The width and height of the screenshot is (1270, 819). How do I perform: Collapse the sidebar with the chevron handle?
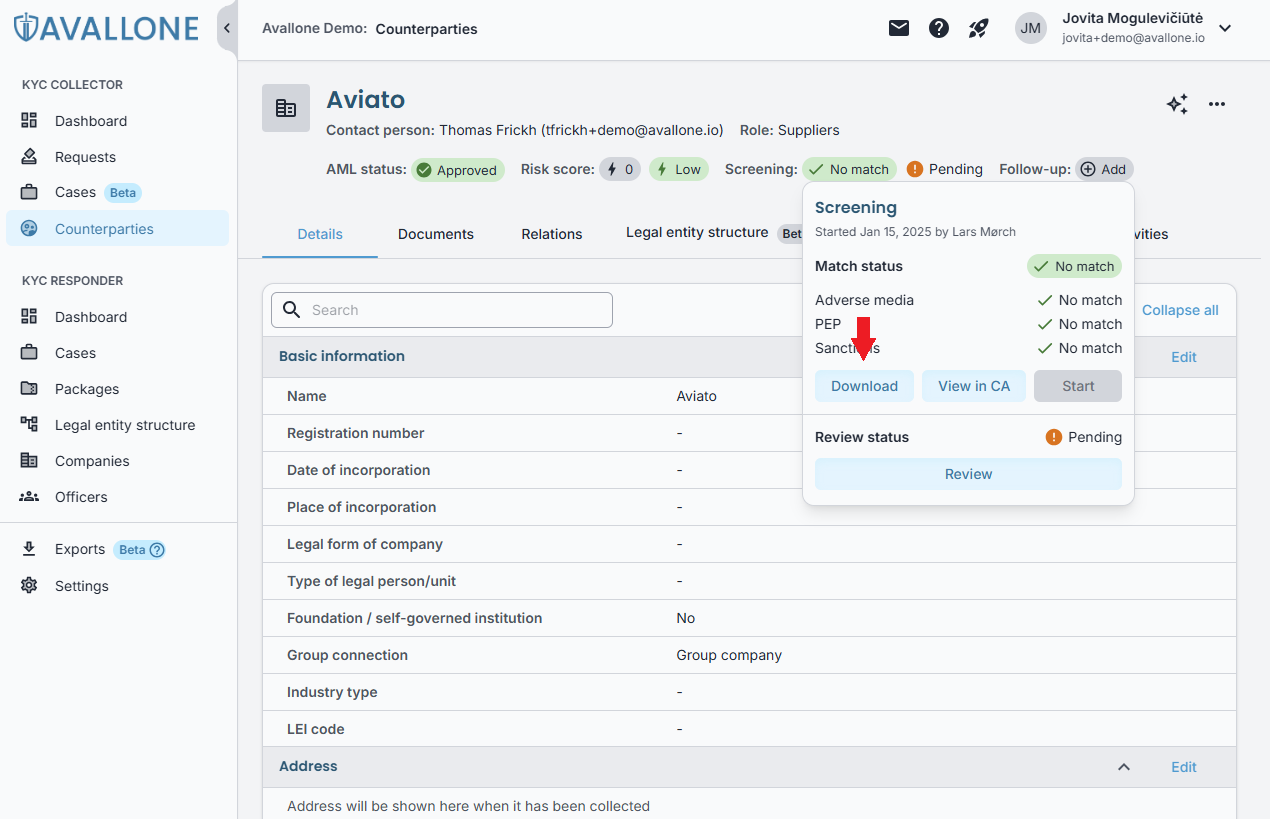[x=227, y=28]
